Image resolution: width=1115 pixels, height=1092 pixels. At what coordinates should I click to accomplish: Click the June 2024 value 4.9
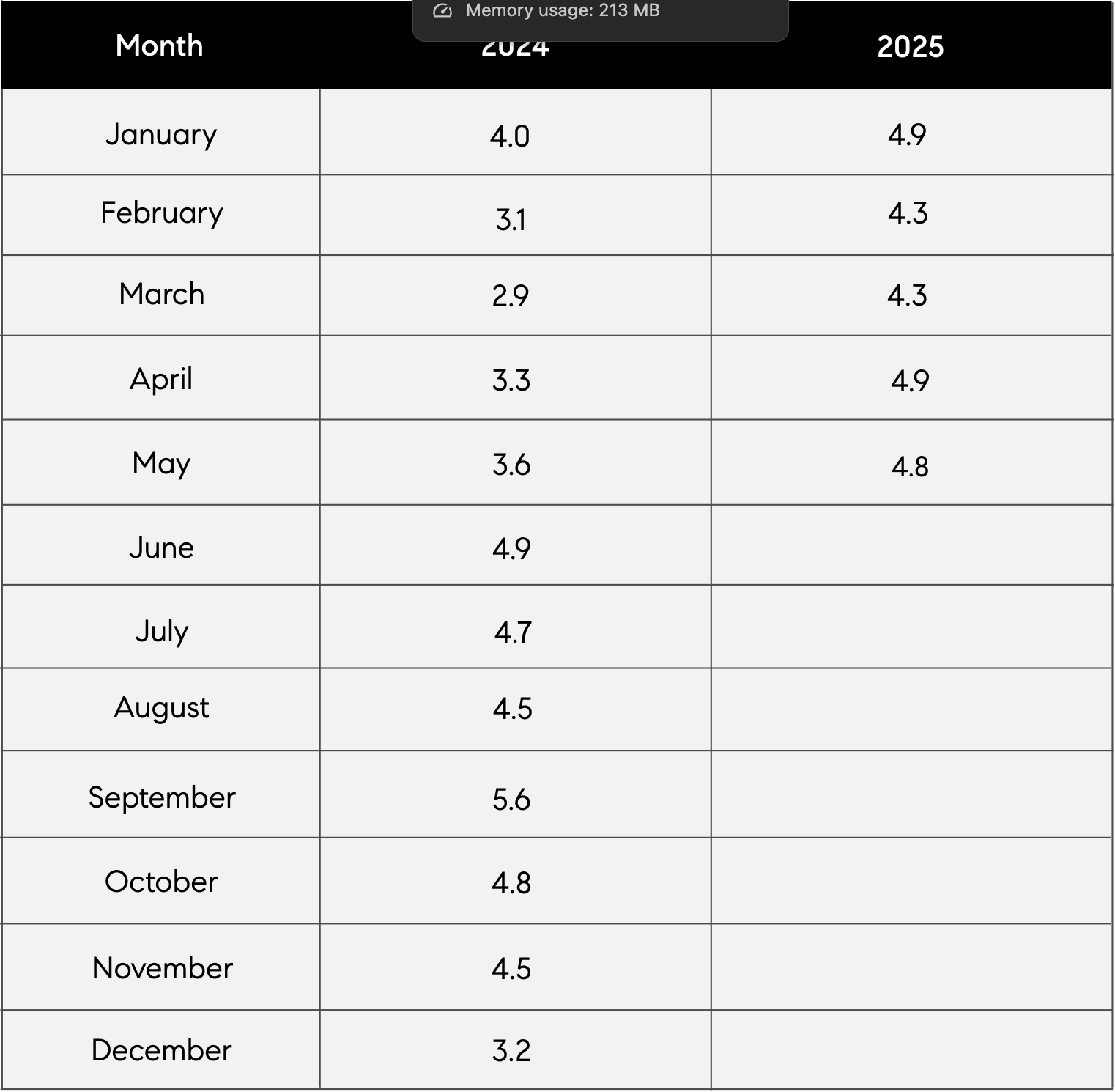click(511, 549)
